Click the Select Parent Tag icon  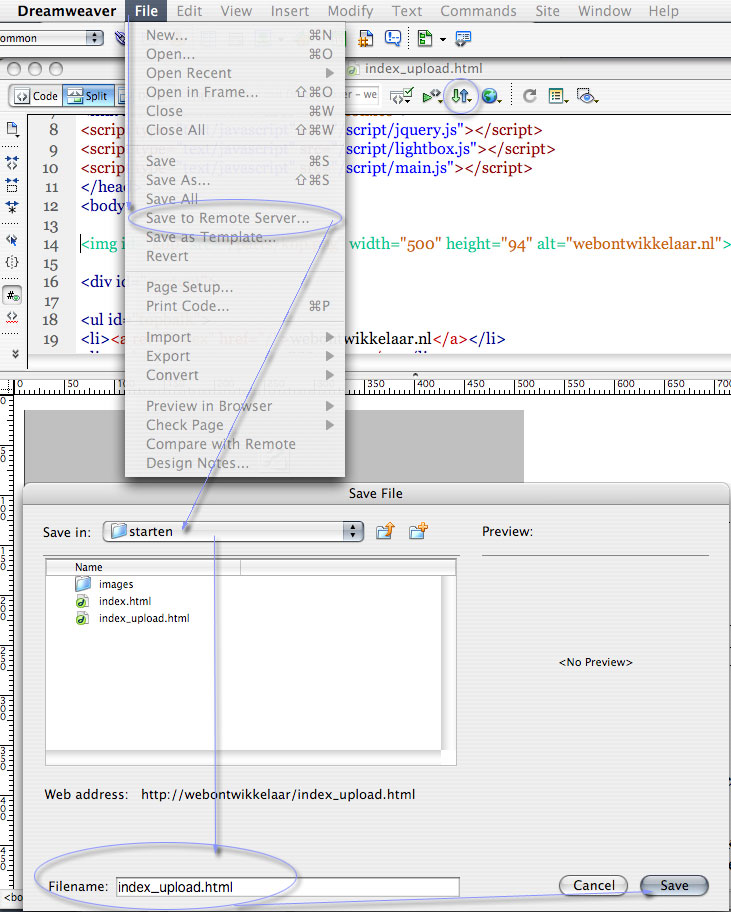click(12, 239)
